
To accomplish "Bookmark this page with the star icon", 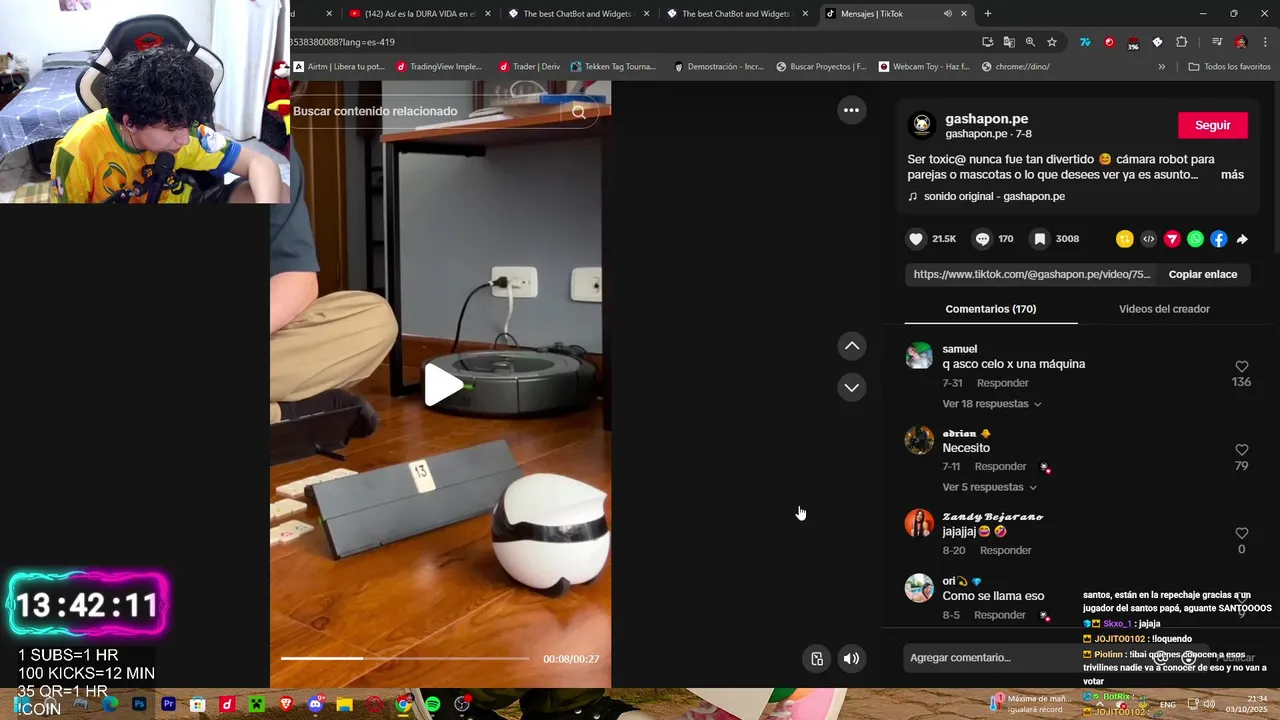I will (1052, 42).
